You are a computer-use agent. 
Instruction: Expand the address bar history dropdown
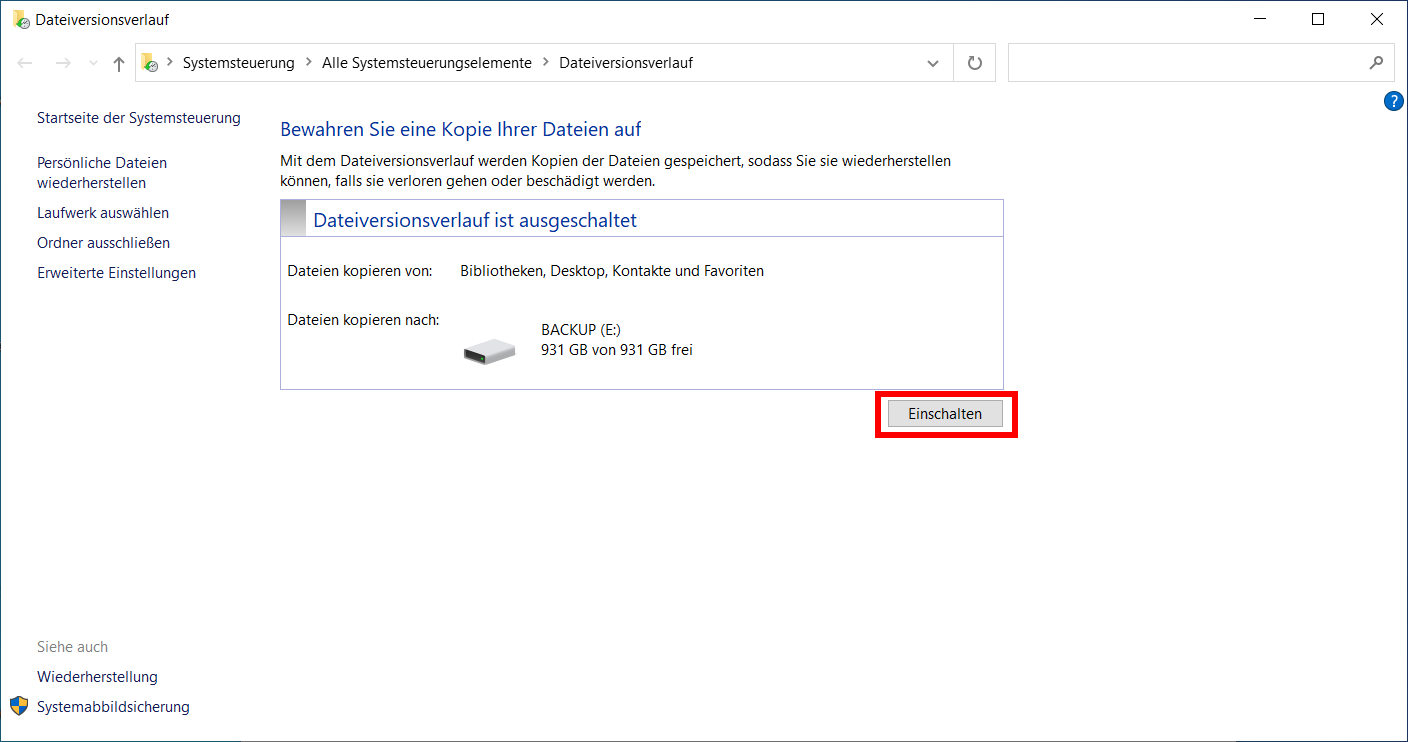tap(933, 63)
